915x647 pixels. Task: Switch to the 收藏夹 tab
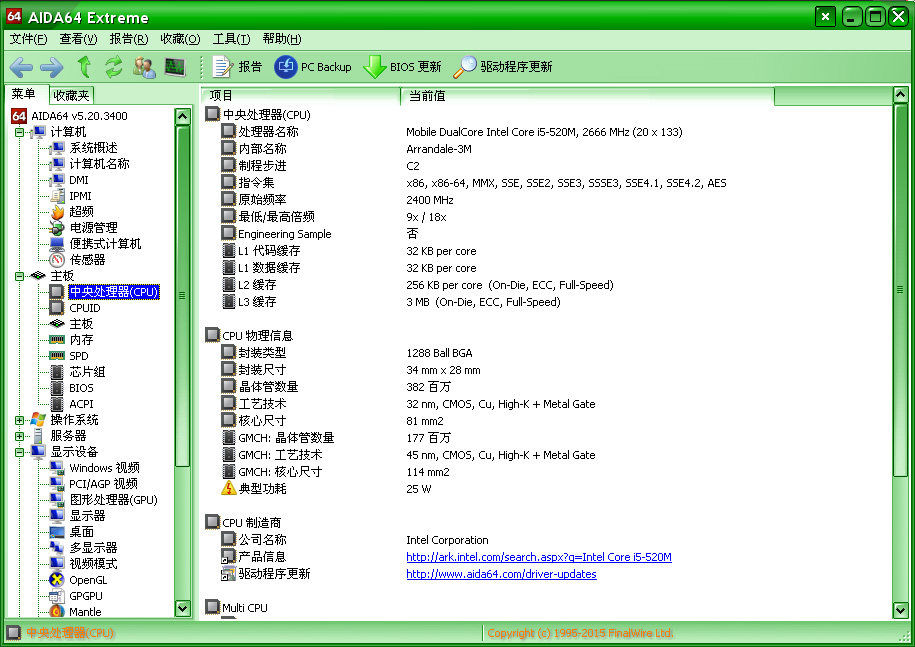point(71,95)
